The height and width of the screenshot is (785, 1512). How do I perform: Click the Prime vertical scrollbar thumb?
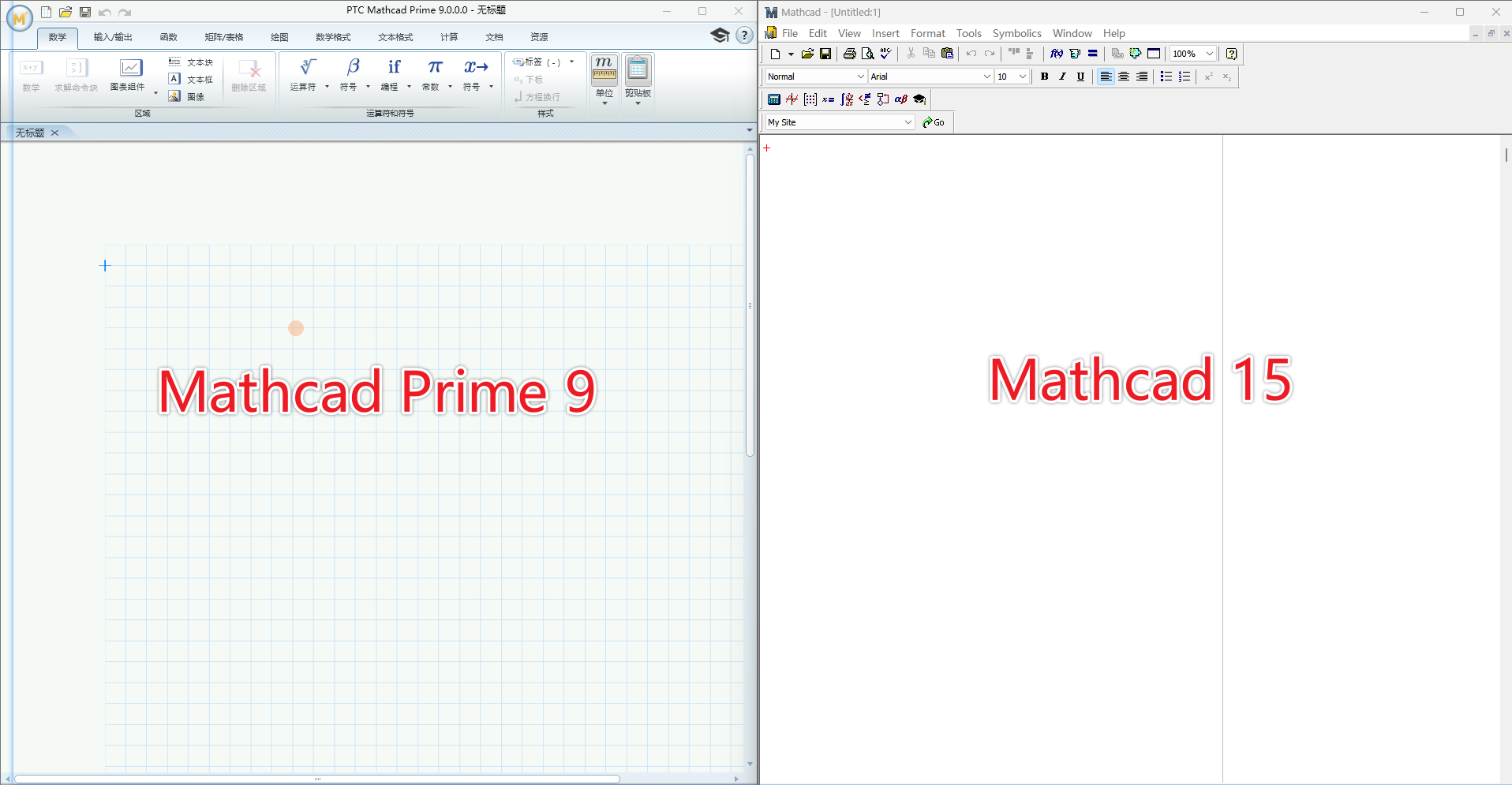coord(750,305)
